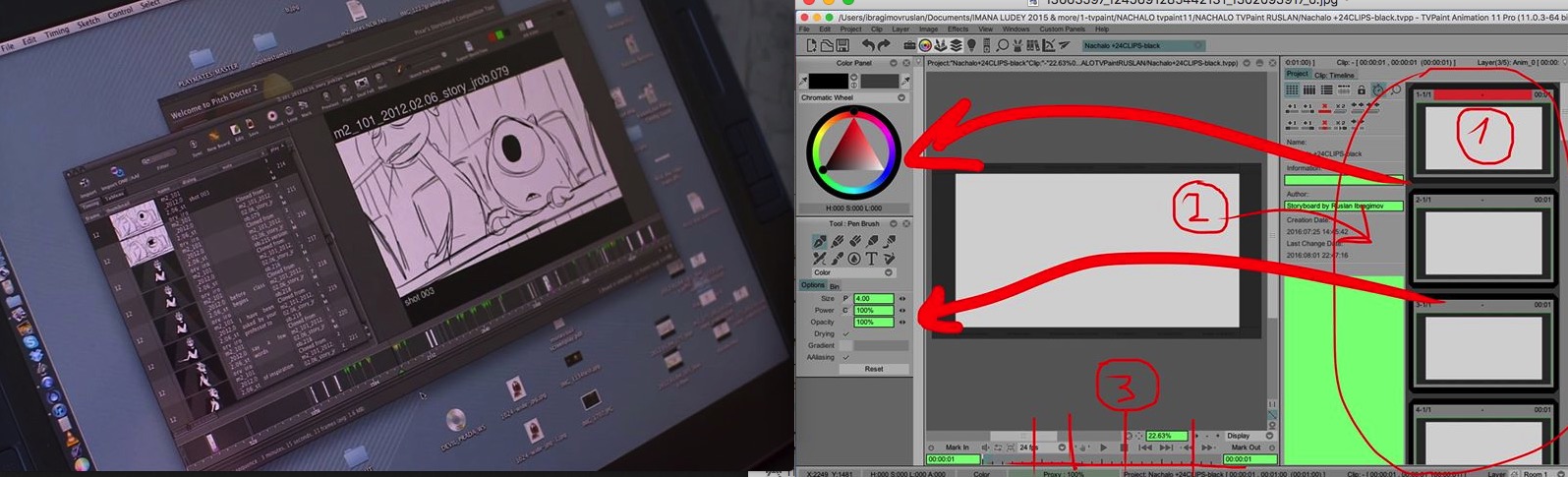1568x477 pixels.
Task: Click the Reset button
Action: click(x=874, y=369)
